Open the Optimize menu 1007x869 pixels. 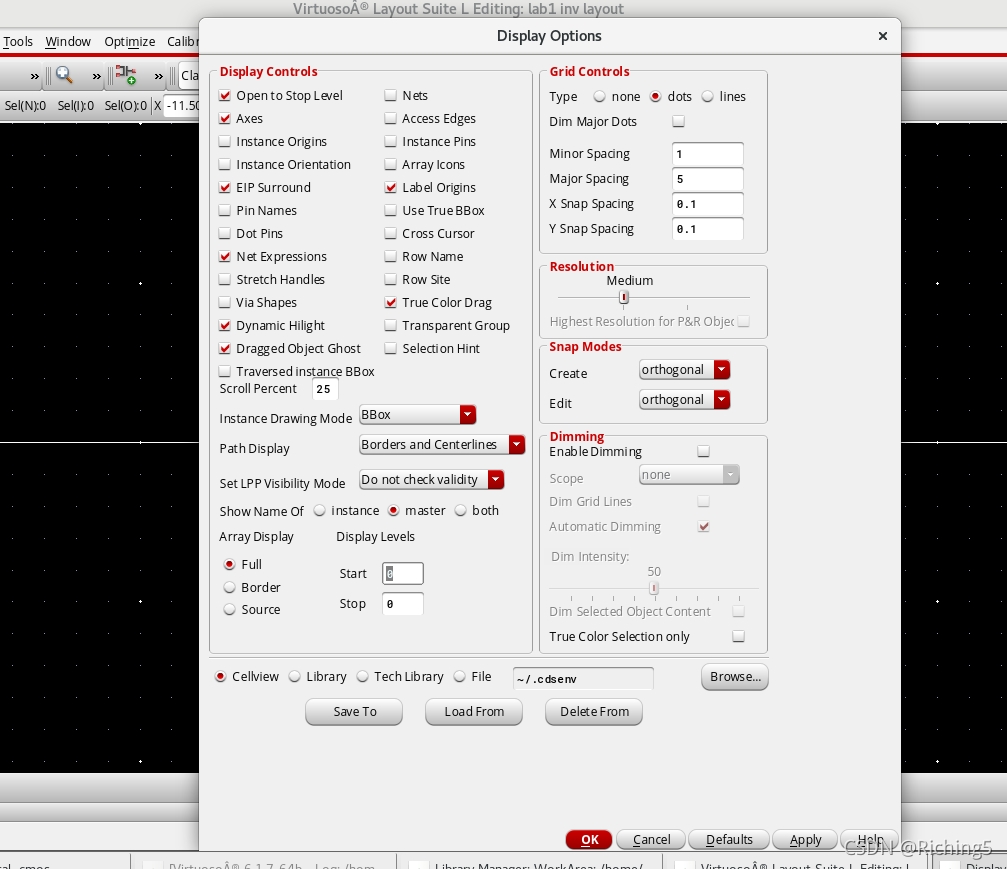129,42
